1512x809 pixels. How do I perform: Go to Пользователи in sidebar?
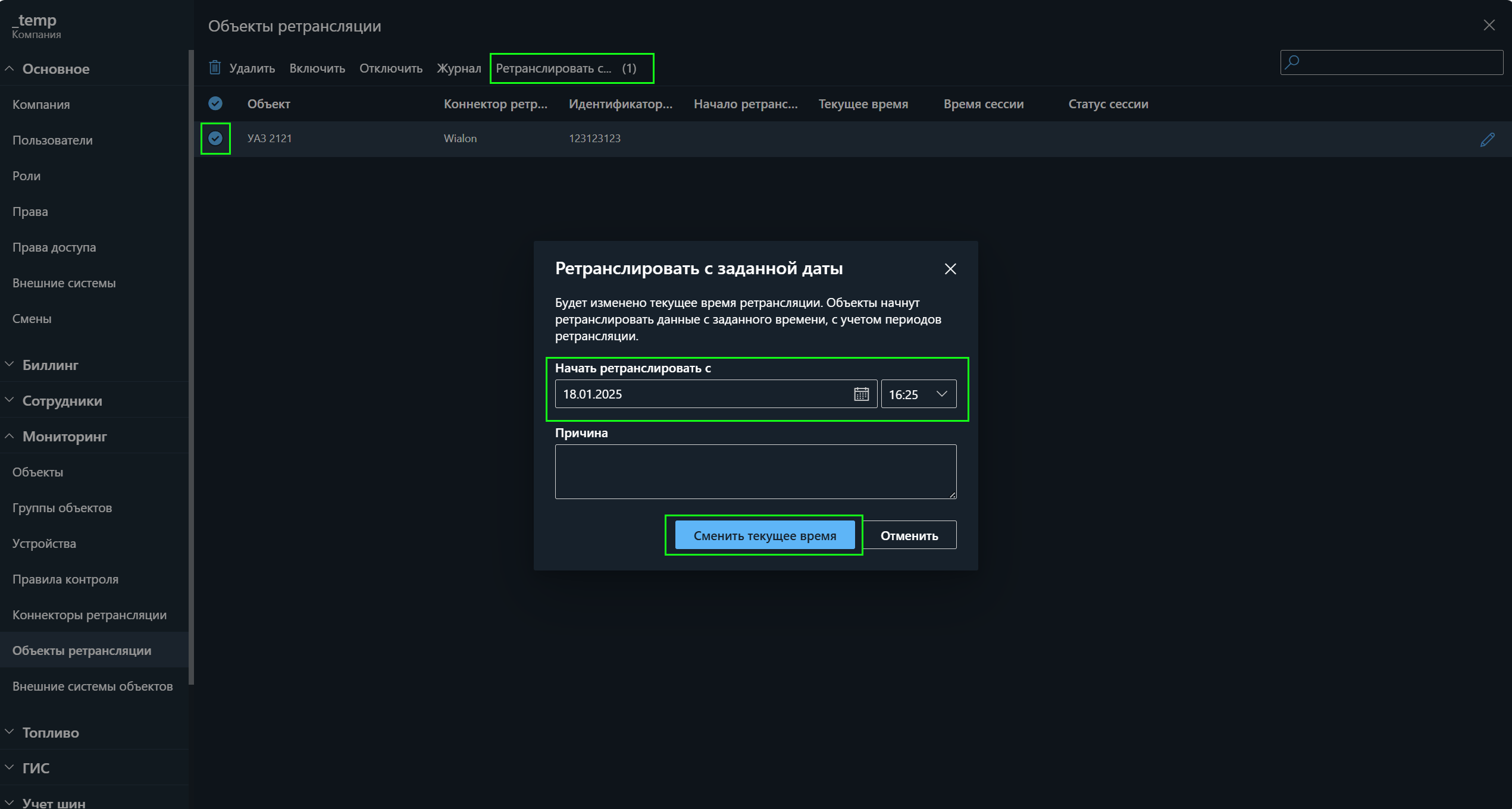tap(52, 140)
